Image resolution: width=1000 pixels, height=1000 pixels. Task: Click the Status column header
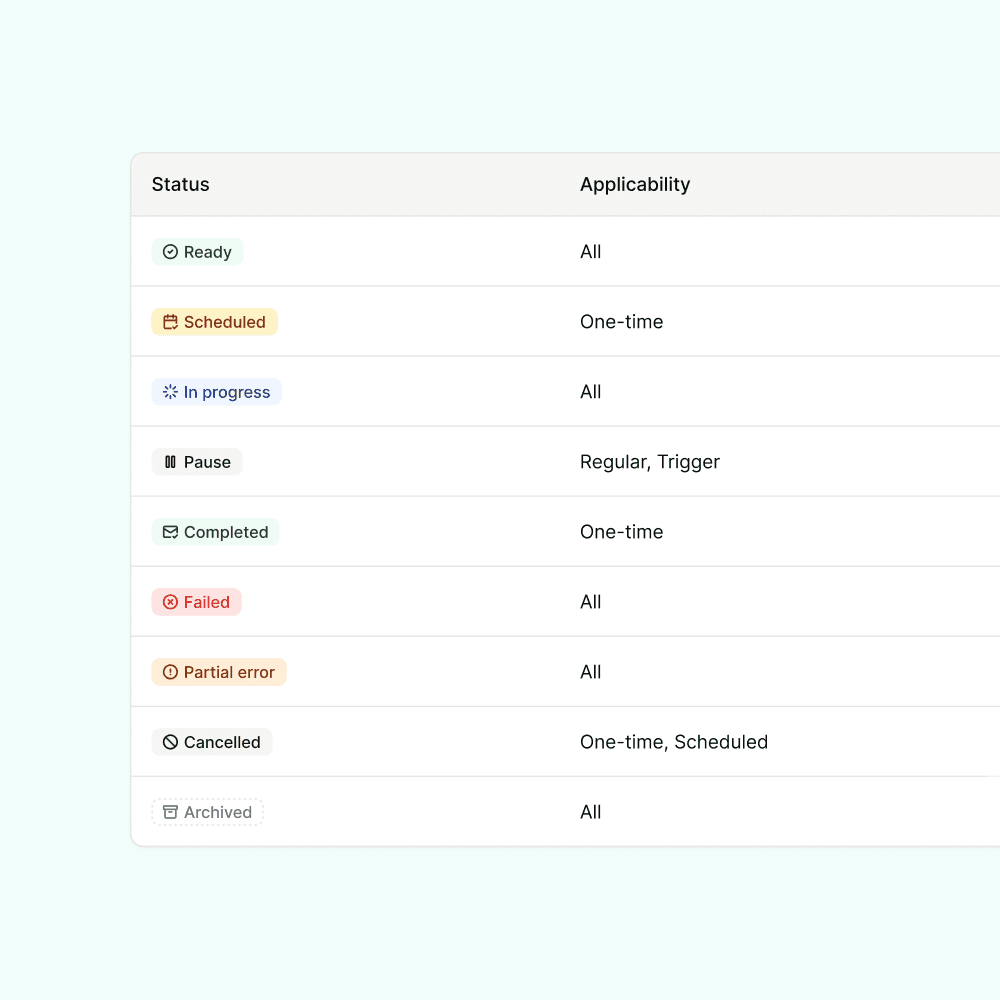click(x=180, y=184)
